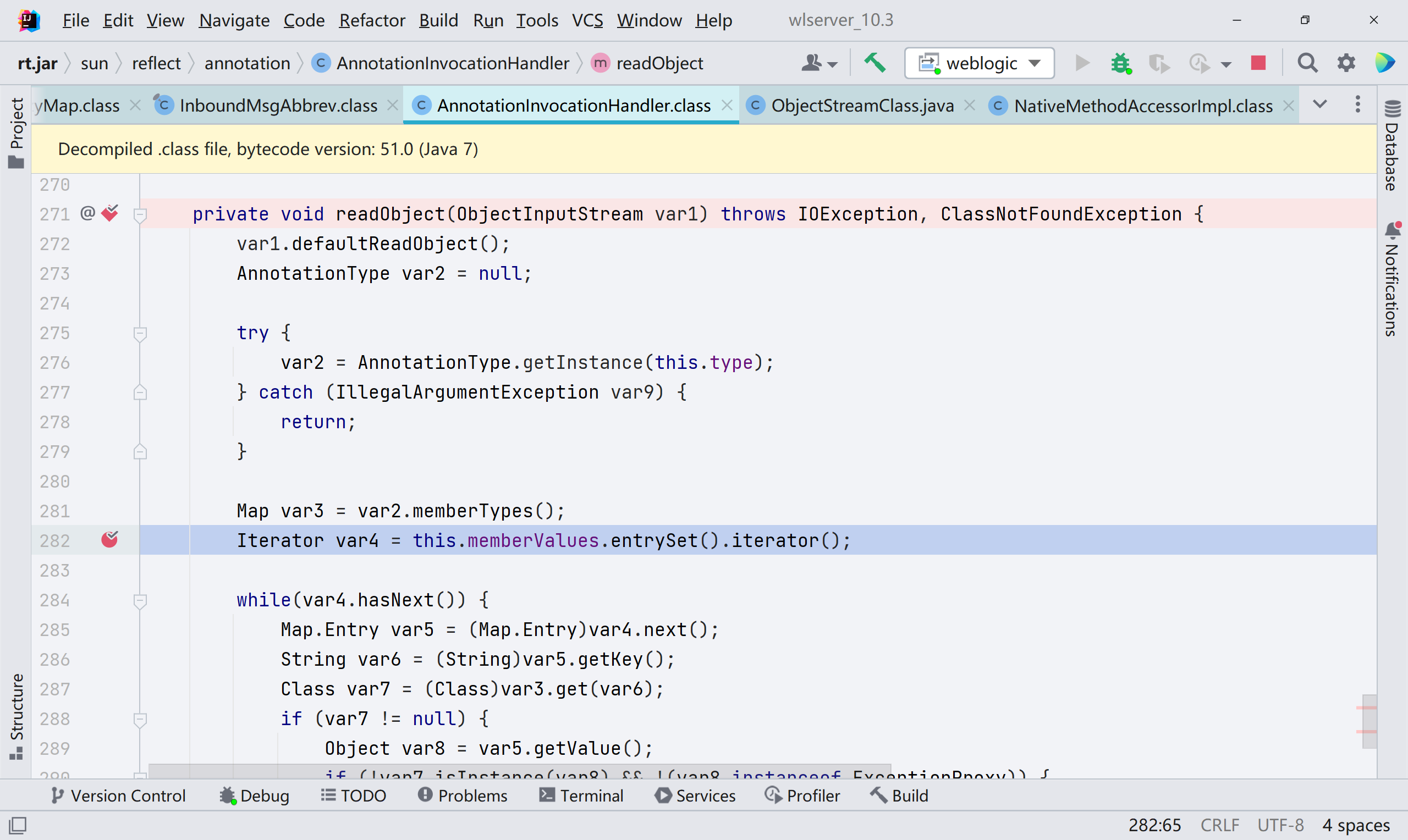This screenshot has width=1408, height=840.
Task: Open the Window menu
Action: [649, 20]
